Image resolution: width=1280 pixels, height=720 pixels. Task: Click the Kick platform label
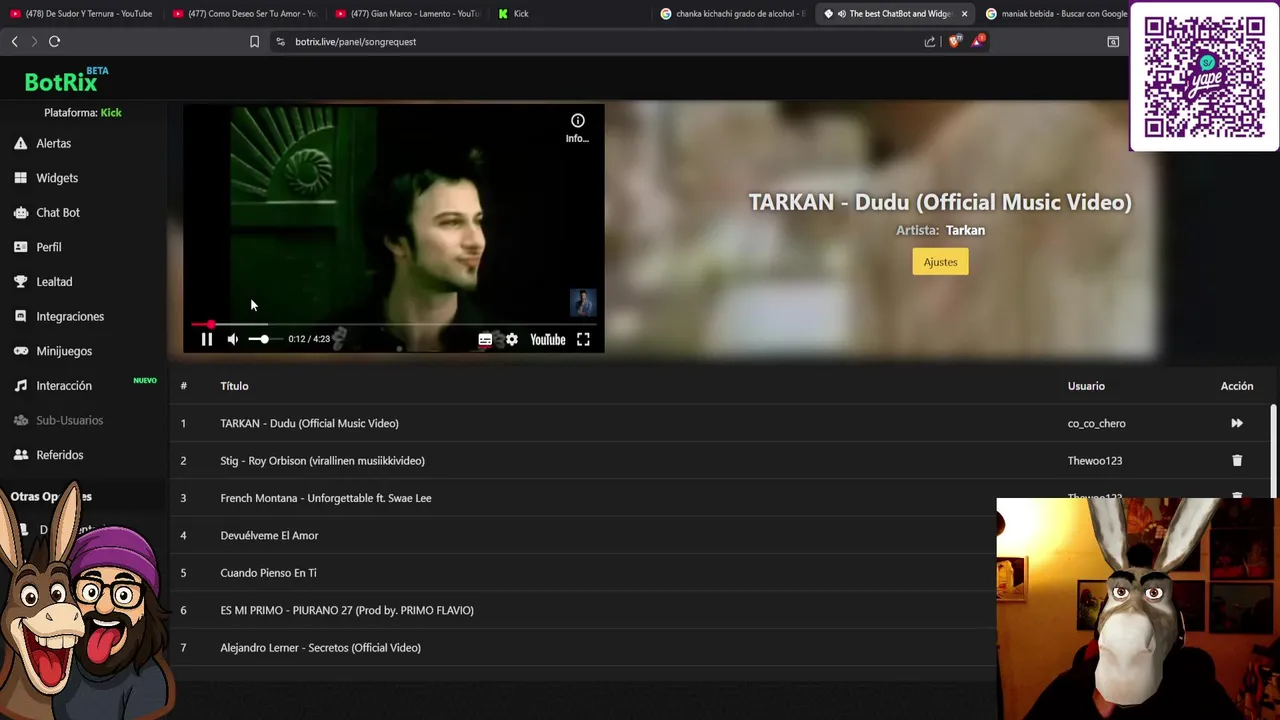click(111, 113)
